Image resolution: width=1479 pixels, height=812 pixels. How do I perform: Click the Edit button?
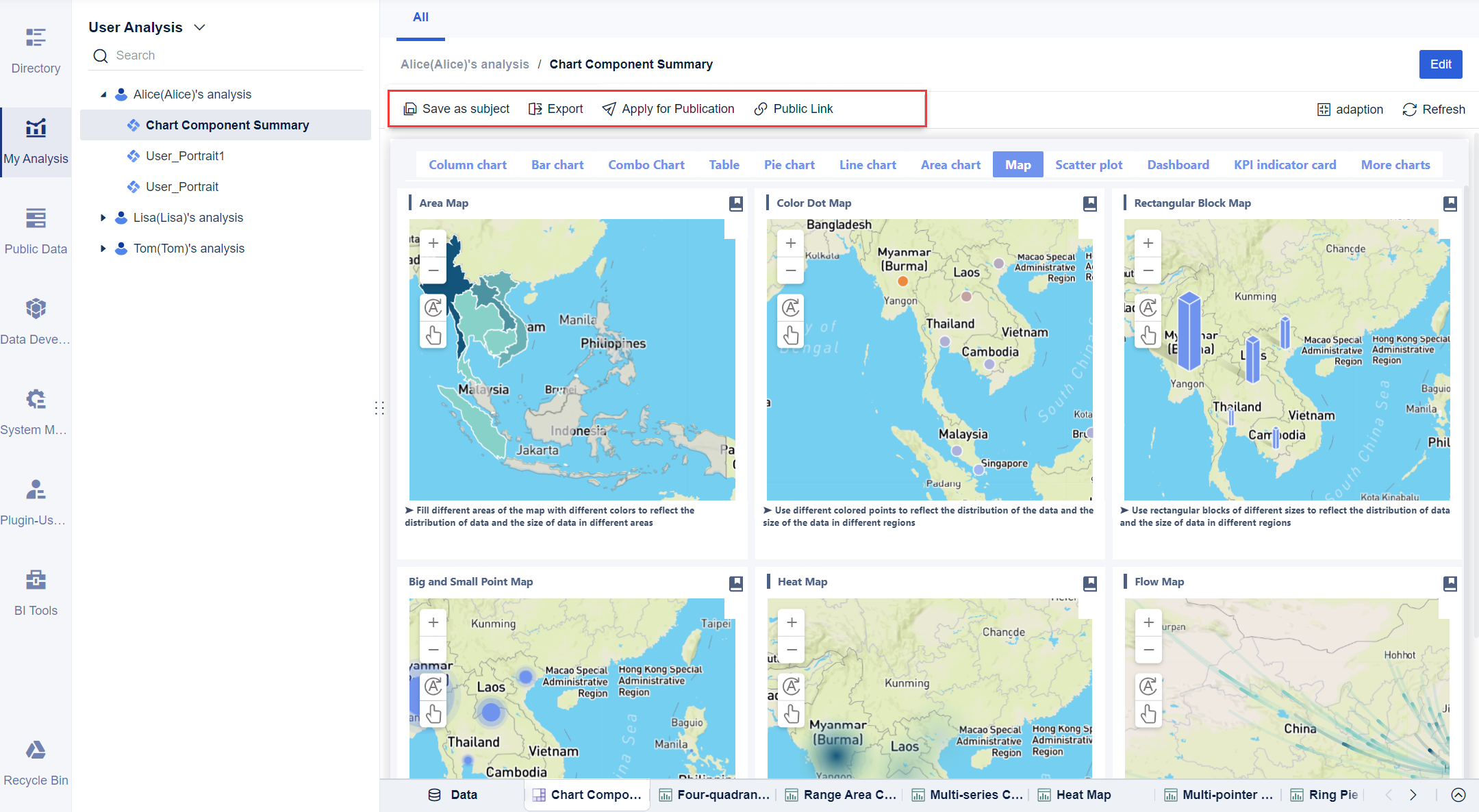coord(1440,64)
